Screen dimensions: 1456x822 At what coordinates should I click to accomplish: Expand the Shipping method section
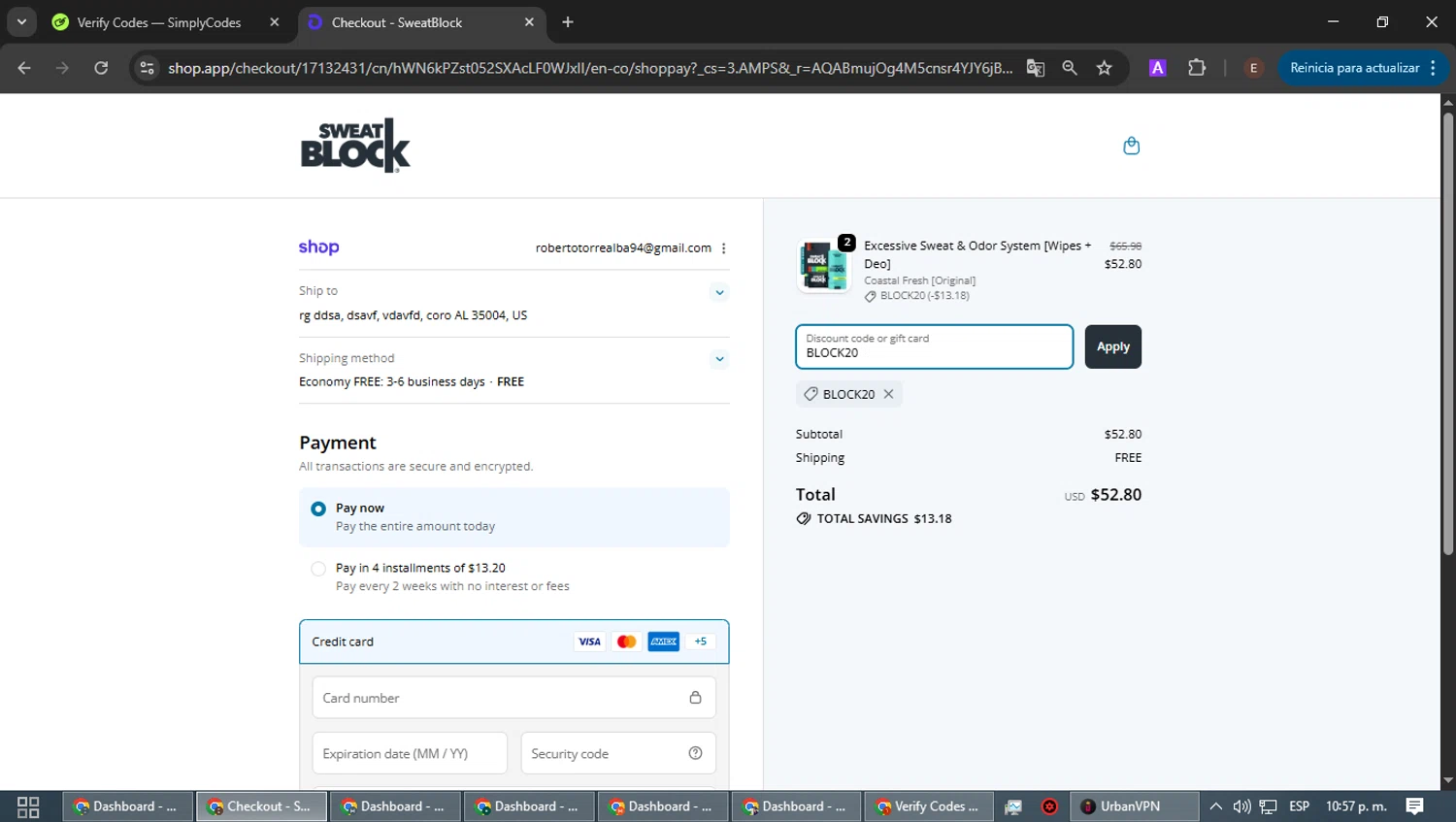click(719, 359)
